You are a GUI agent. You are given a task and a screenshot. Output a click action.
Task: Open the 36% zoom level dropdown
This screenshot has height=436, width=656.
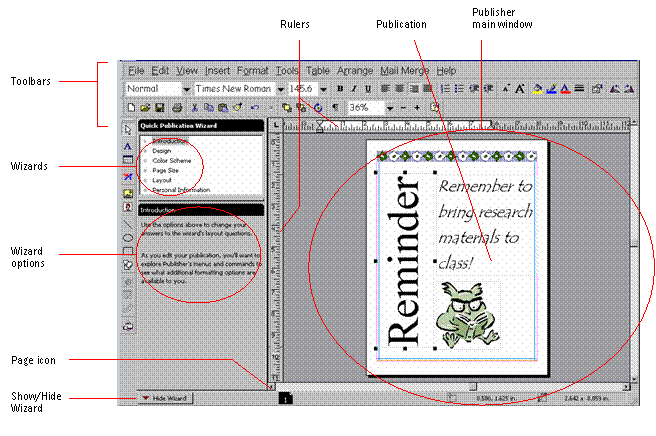(x=391, y=107)
